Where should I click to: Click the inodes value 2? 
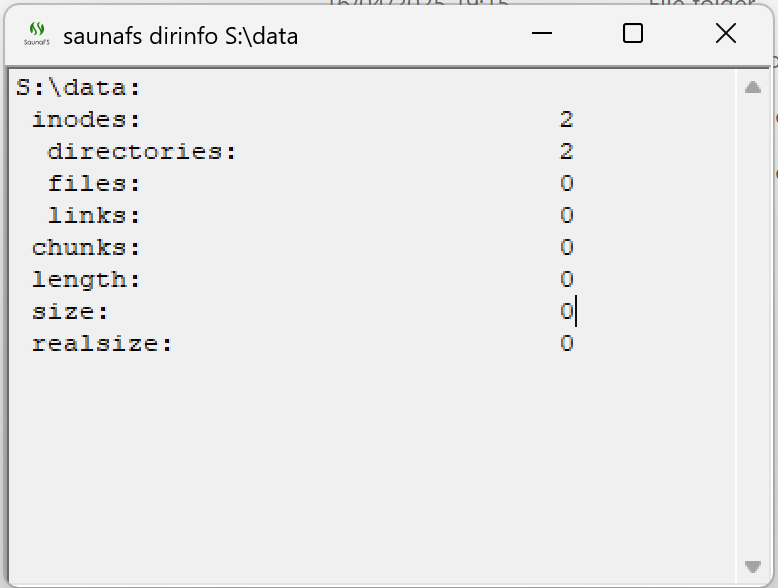coord(566,120)
